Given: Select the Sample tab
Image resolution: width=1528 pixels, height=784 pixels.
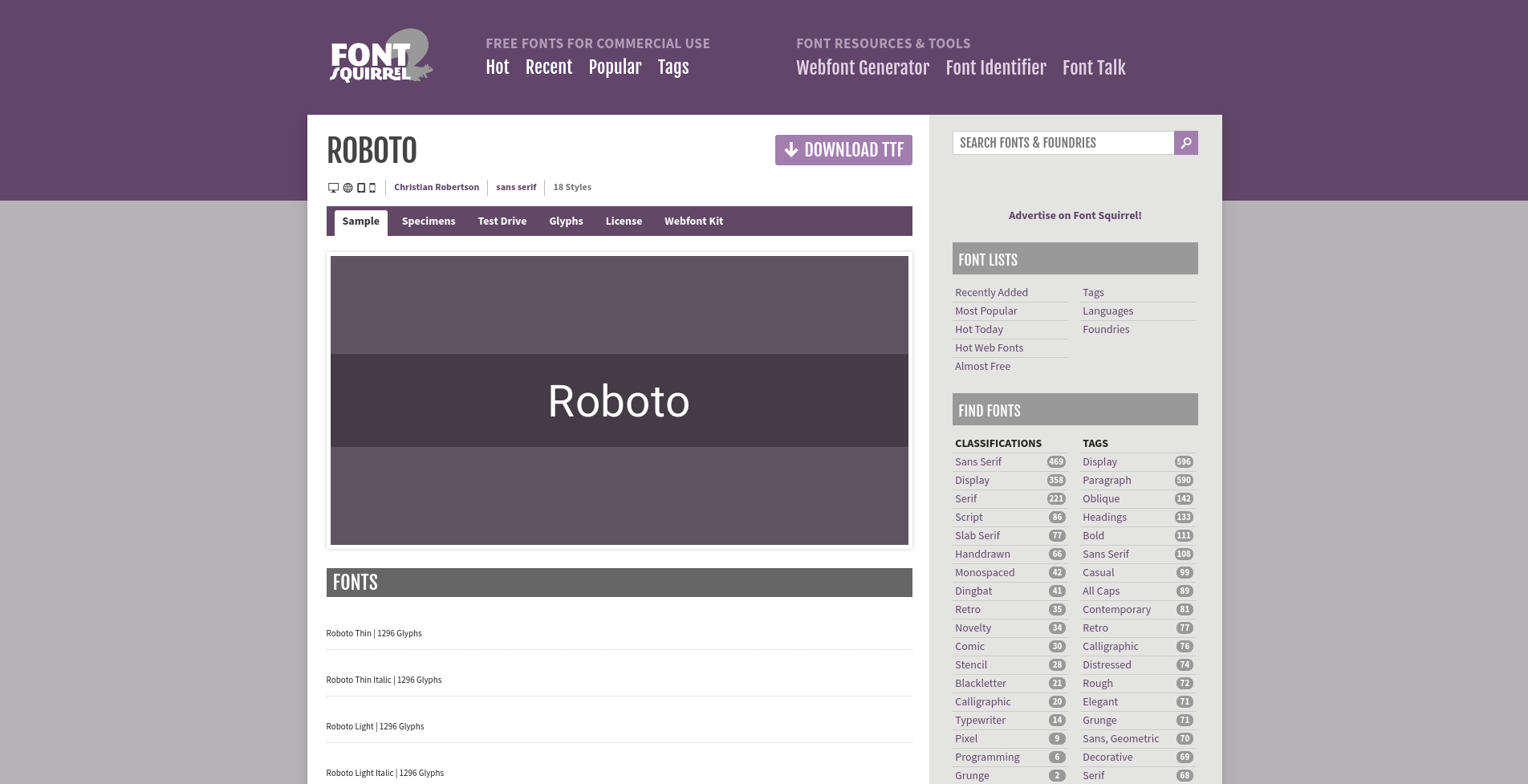Looking at the screenshot, I should pyautogui.click(x=360, y=221).
